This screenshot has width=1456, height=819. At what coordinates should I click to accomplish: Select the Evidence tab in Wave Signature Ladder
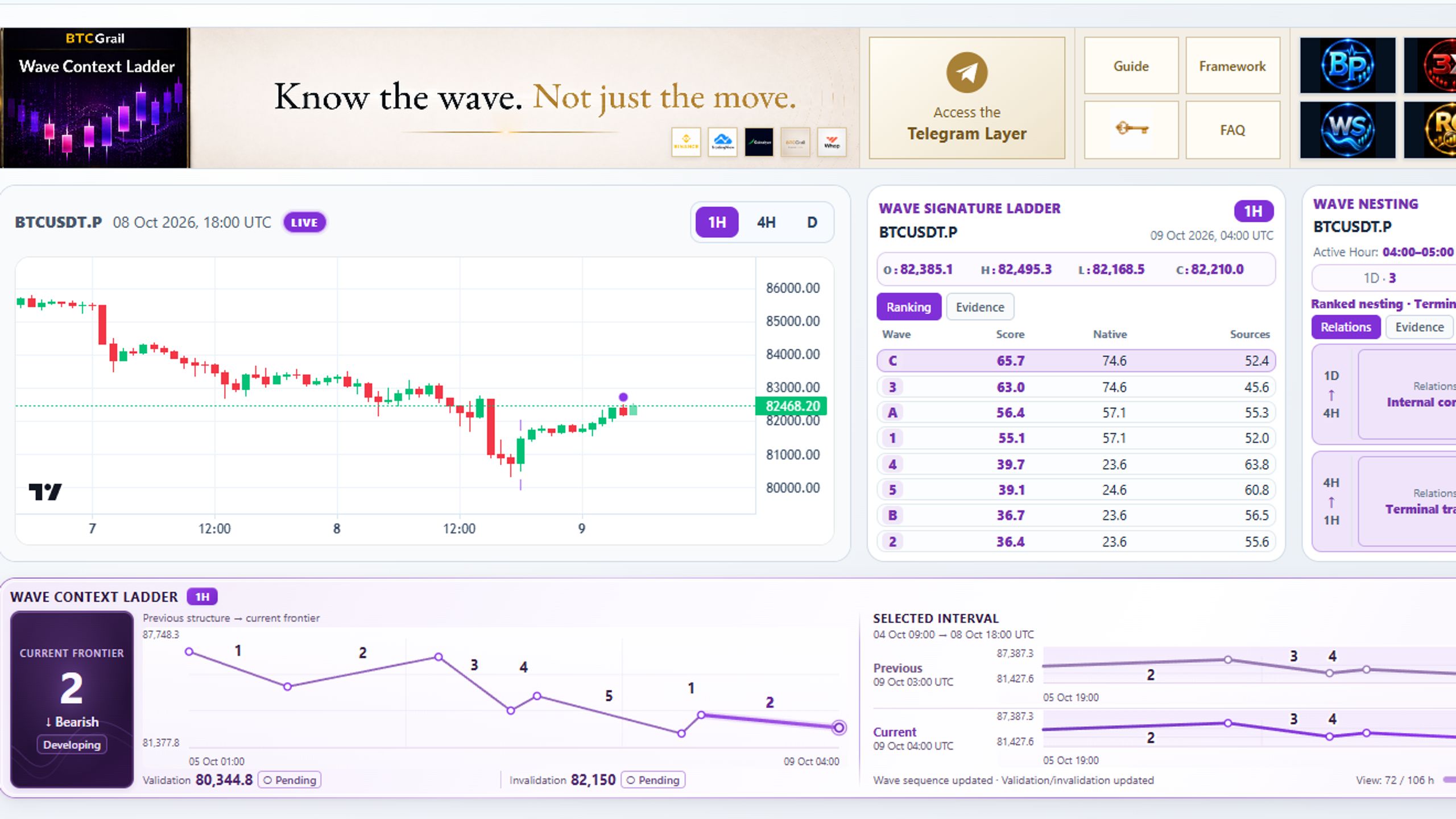pos(980,307)
